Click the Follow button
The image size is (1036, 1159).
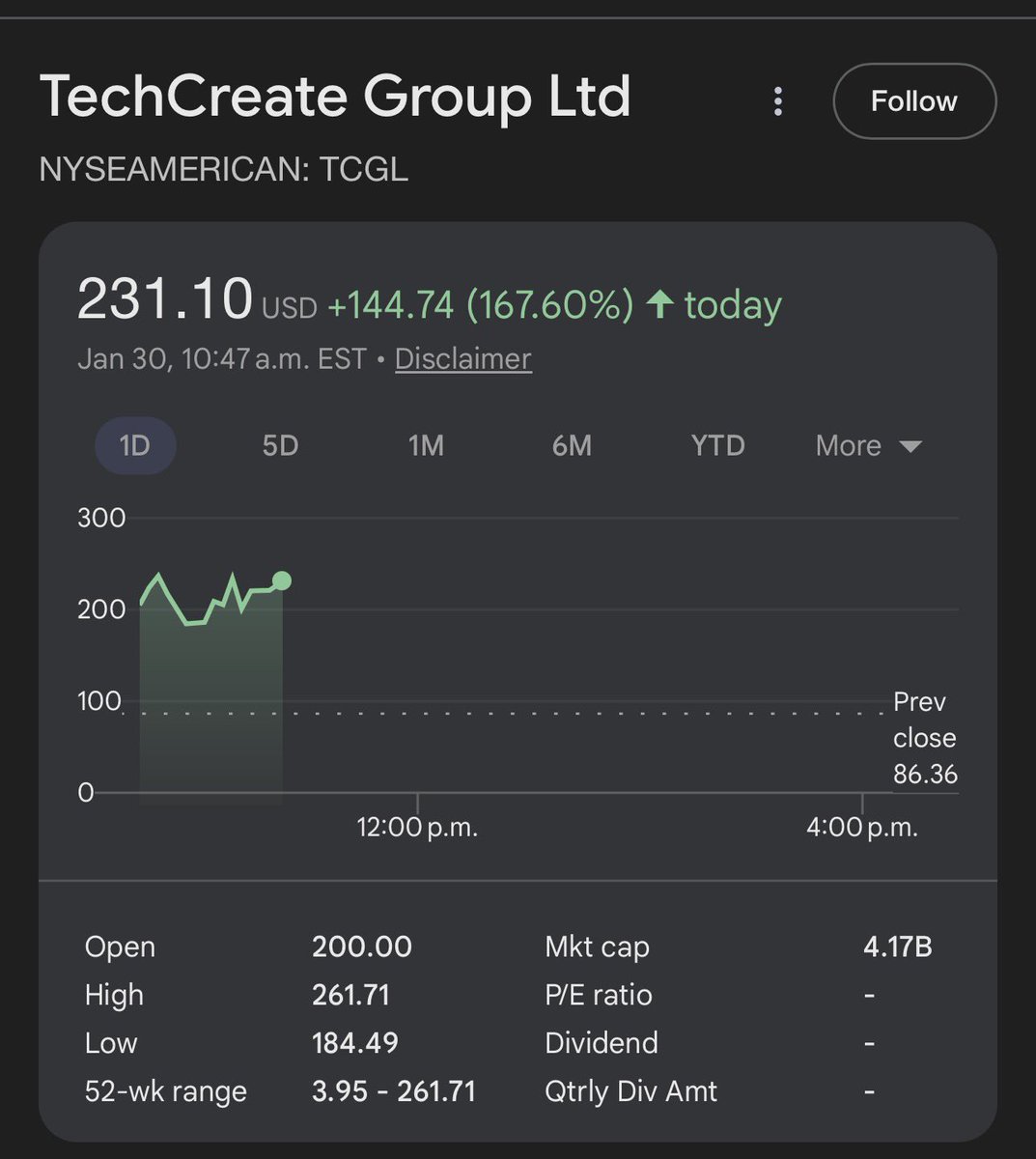pyautogui.click(x=913, y=101)
